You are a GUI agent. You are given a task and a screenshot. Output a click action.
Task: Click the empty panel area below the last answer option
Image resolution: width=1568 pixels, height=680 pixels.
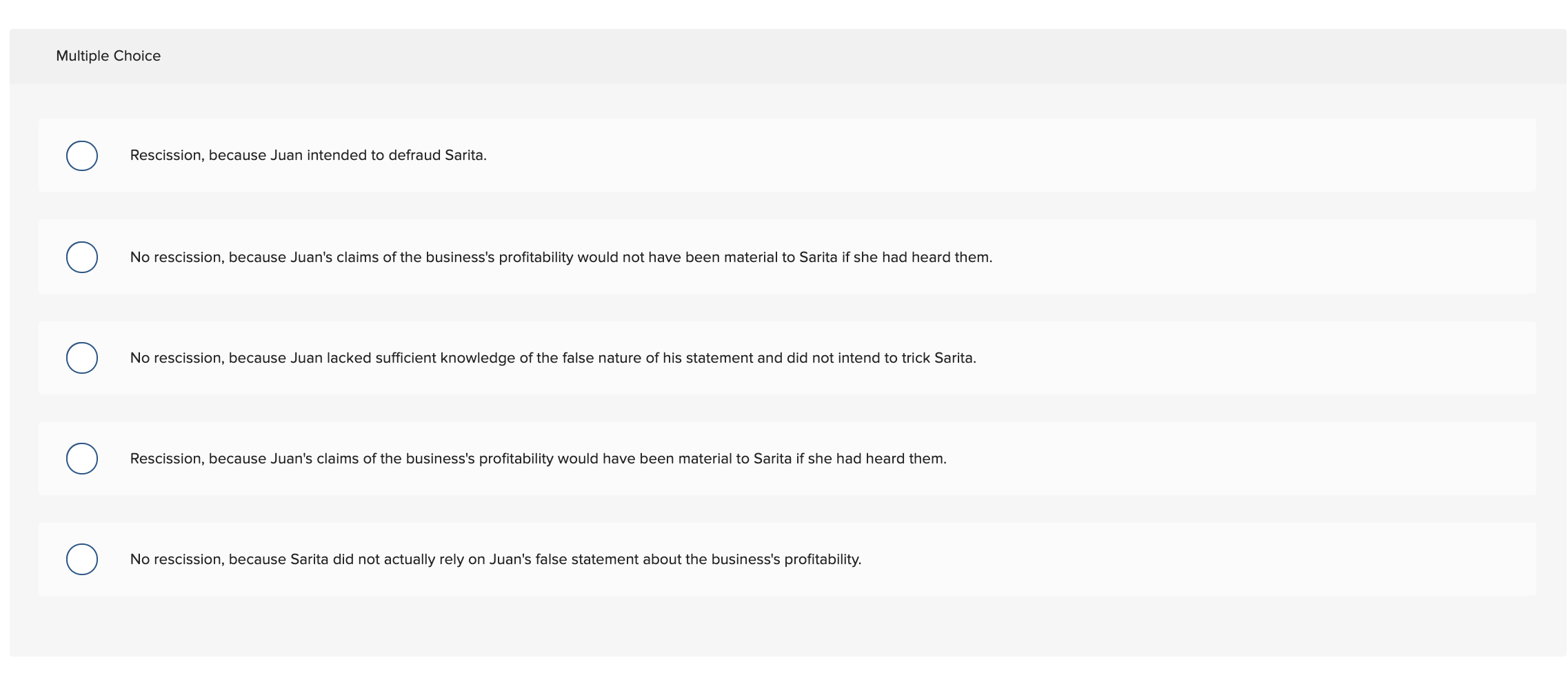click(786, 626)
